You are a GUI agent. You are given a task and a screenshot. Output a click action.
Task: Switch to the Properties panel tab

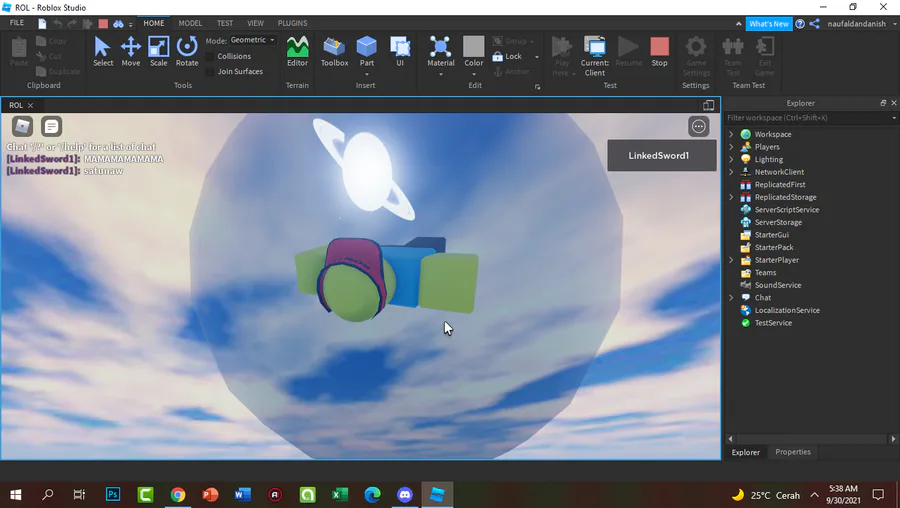point(793,452)
